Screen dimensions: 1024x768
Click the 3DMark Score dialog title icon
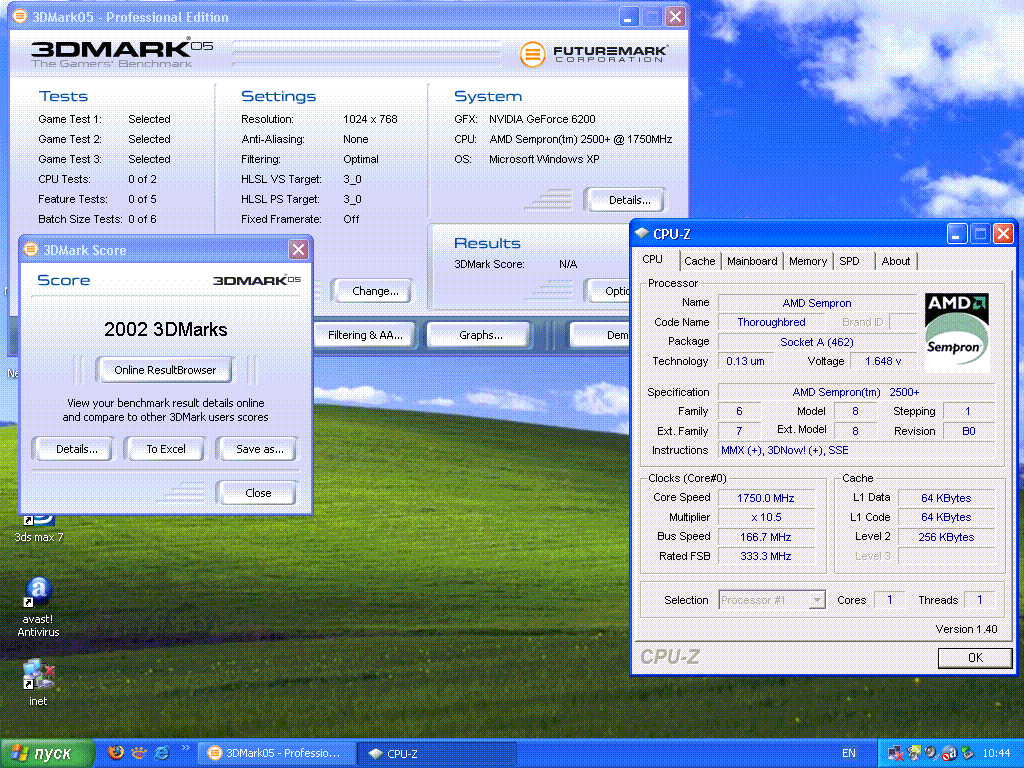coord(31,249)
